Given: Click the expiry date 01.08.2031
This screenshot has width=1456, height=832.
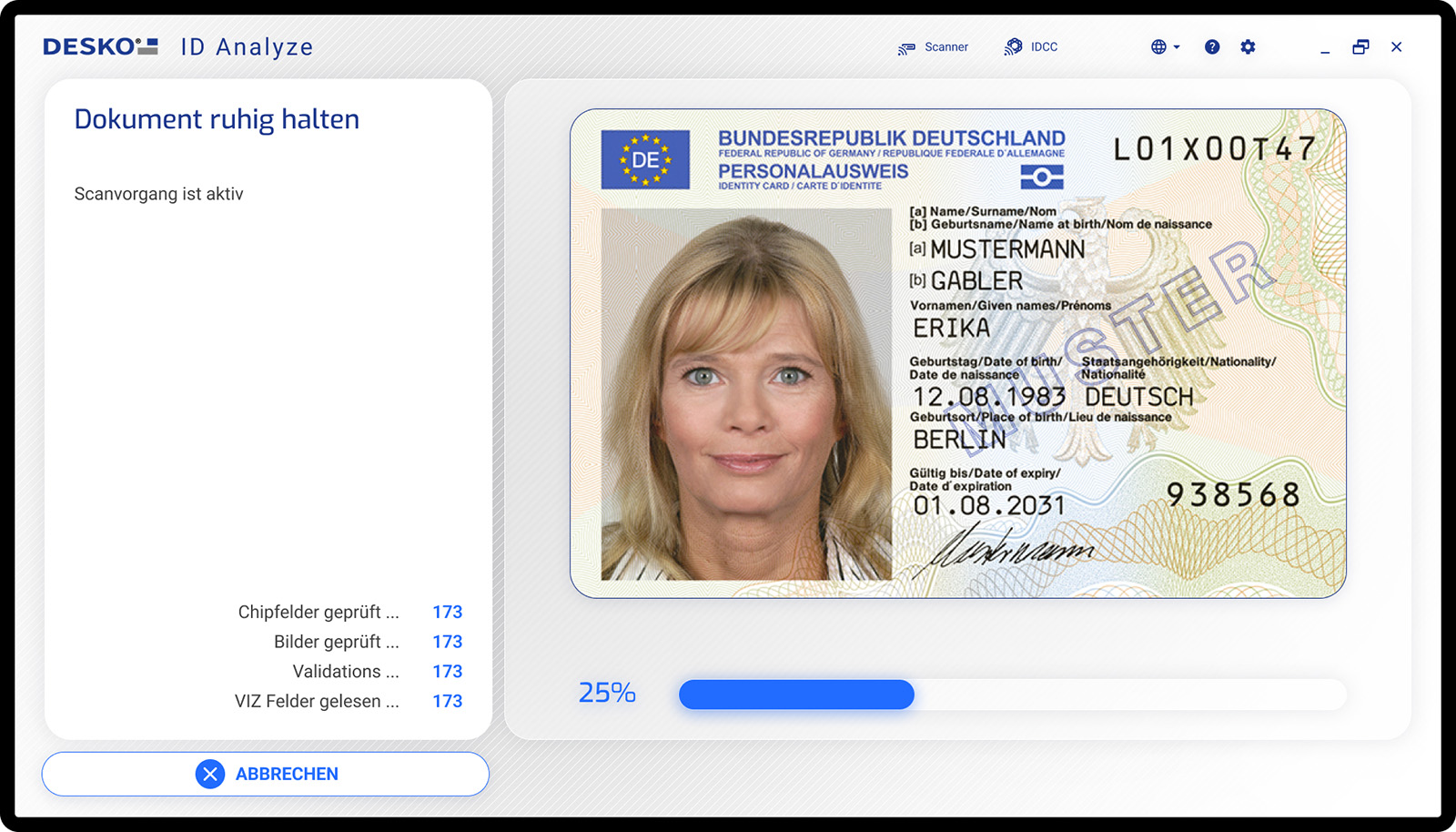Looking at the screenshot, I should pos(989,505).
